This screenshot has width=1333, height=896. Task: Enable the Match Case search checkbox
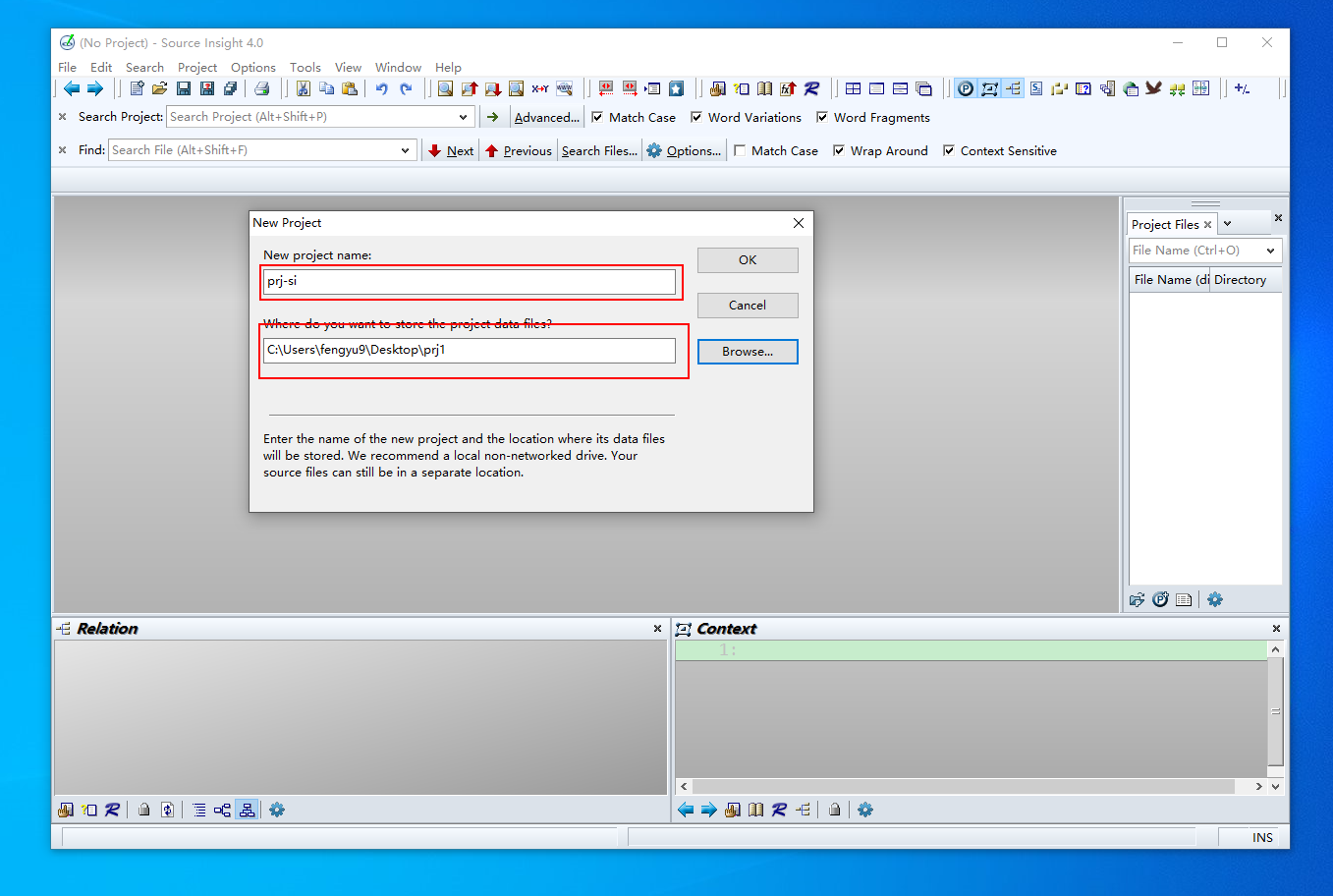click(x=598, y=117)
